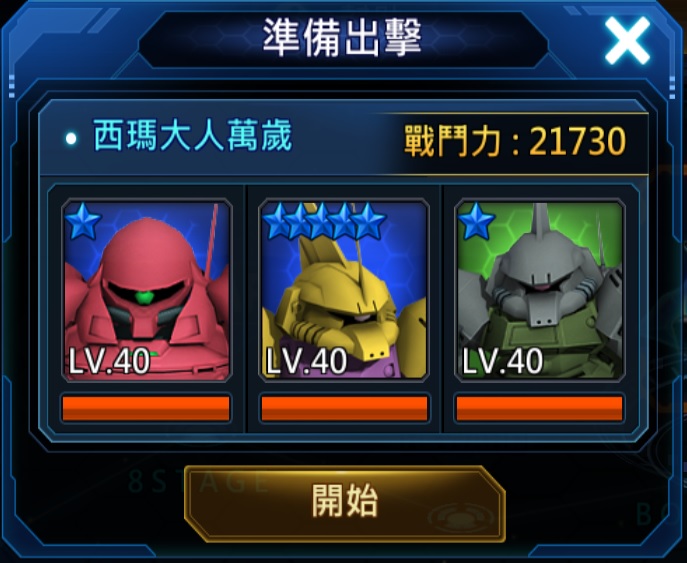Click the orange bar under red mech
The image size is (687, 563).
146,408
